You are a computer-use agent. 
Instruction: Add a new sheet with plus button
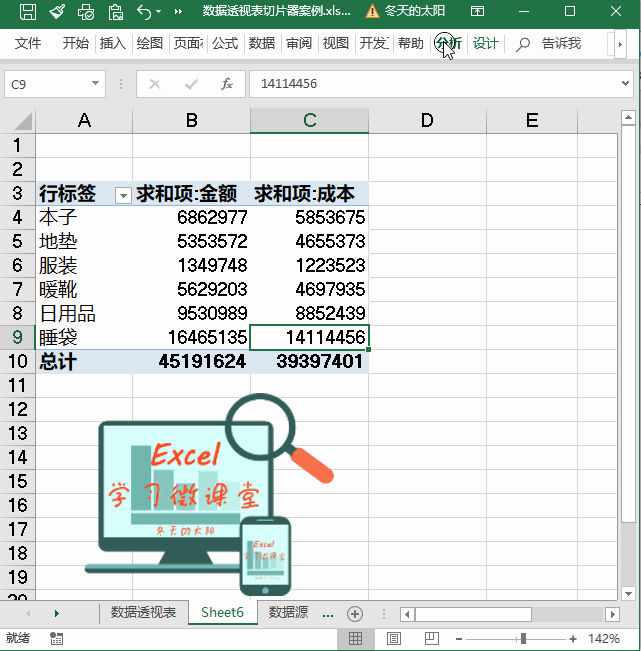point(355,614)
